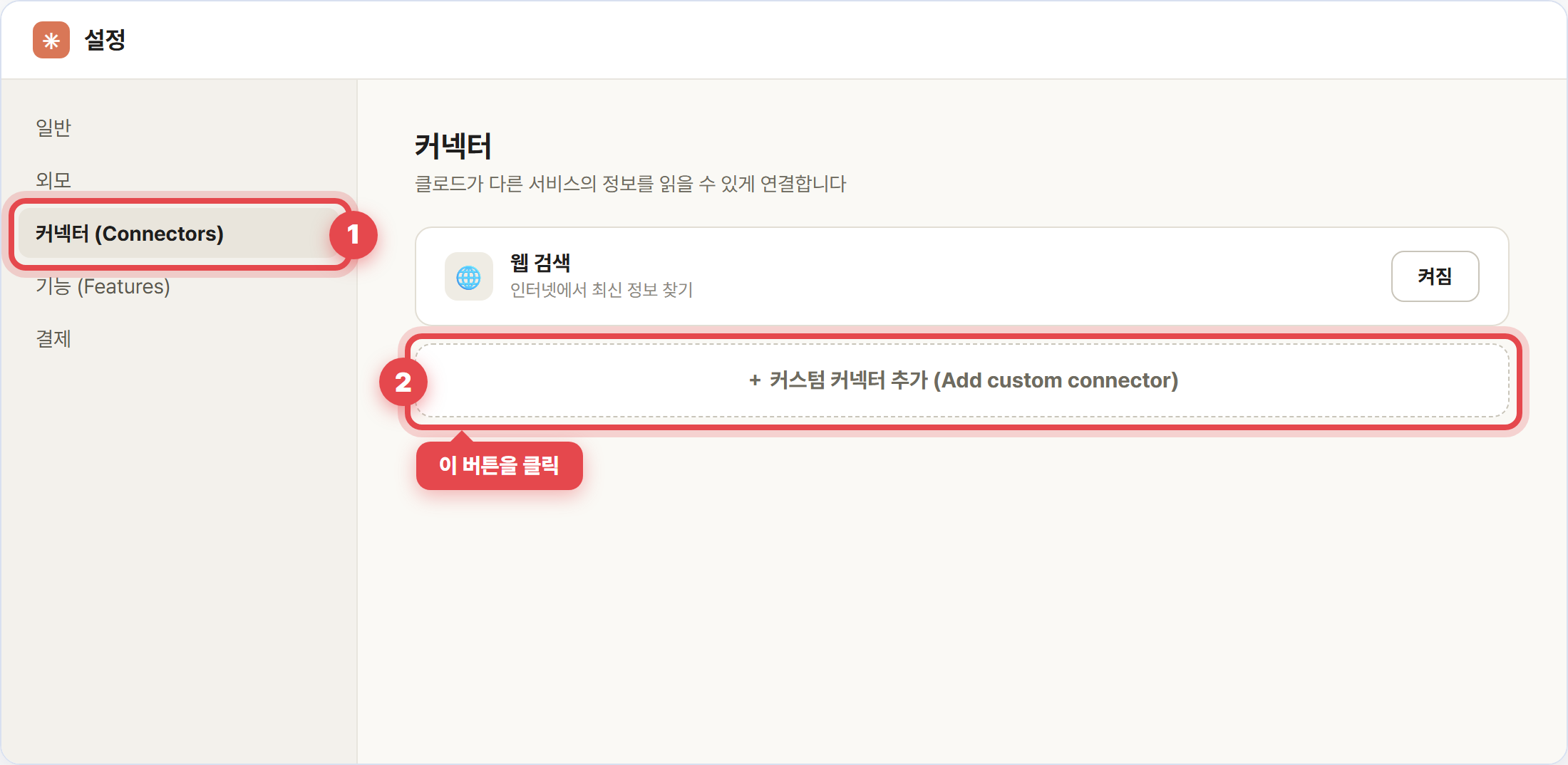1568x765 pixels.
Task: Select 커넥터 (Connectors) in the sidebar
Action: click(180, 234)
